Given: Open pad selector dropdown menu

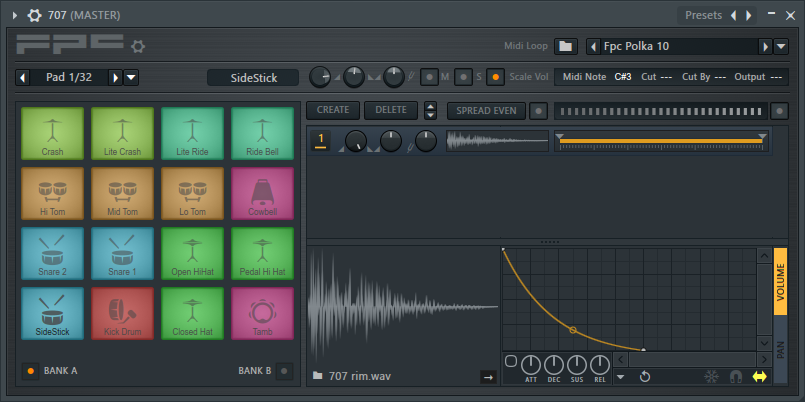Looking at the screenshot, I should 131,78.
